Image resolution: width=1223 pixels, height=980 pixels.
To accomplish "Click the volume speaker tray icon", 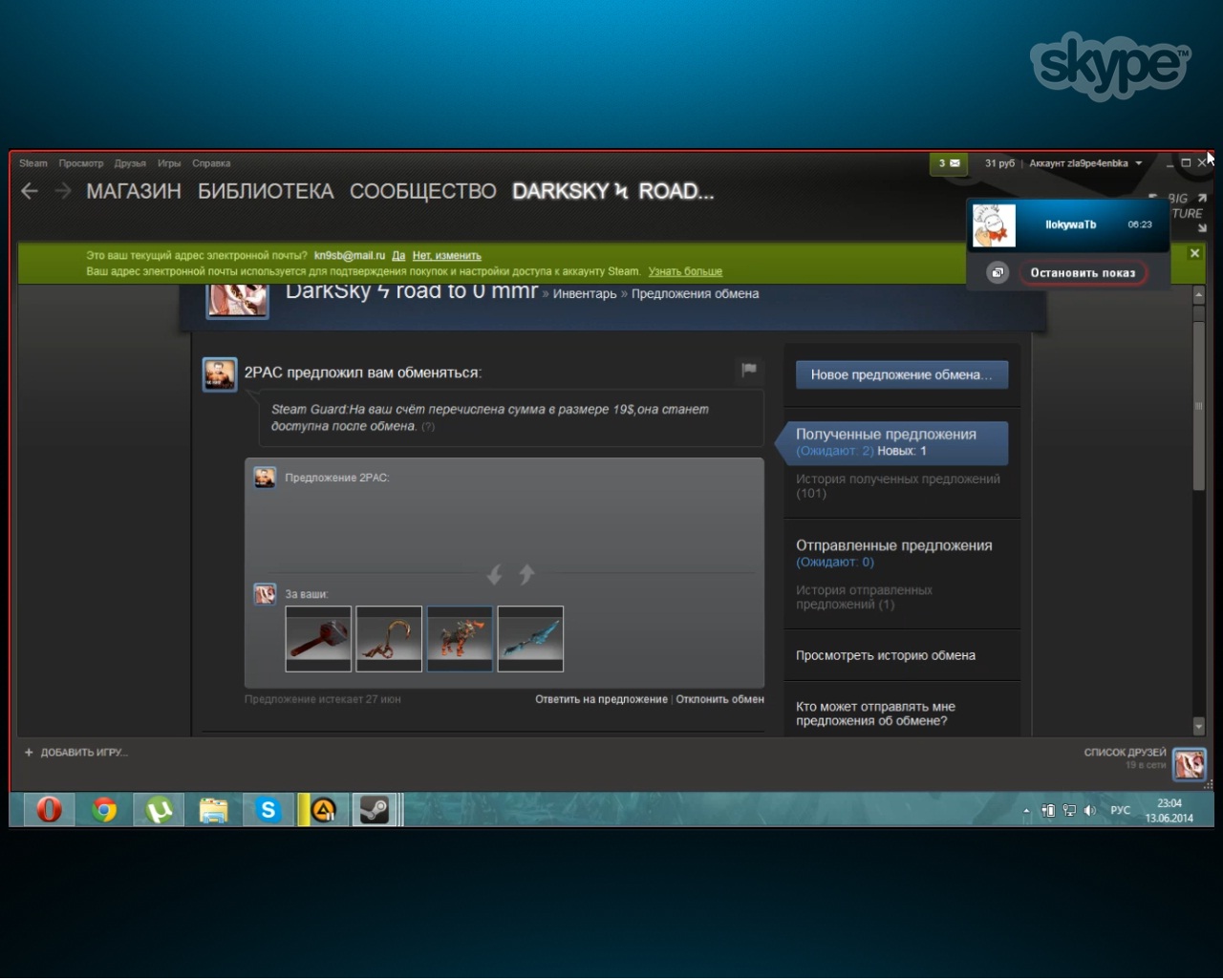I will [x=1090, y=810].
